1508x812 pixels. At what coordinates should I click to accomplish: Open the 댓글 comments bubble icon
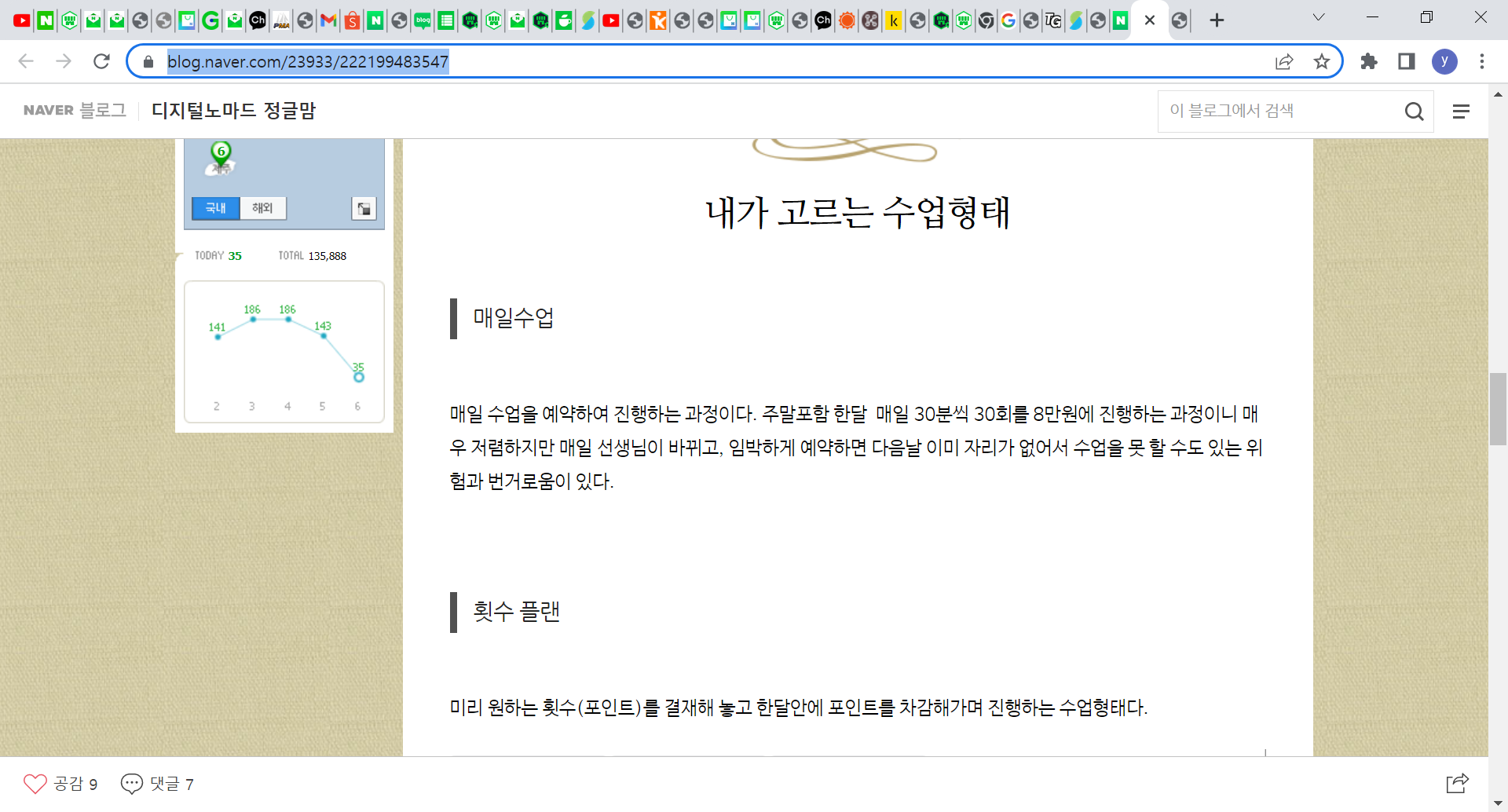point(131,784)
